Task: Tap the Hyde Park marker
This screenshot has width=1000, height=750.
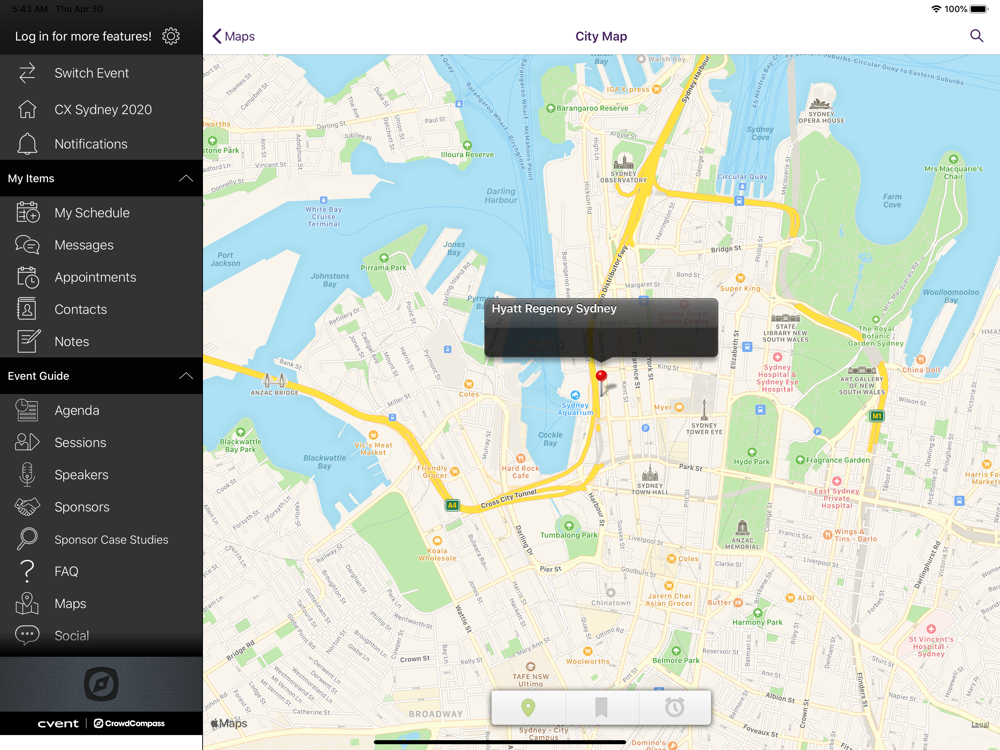Action: pyautogui.click(x=752, y=452)
